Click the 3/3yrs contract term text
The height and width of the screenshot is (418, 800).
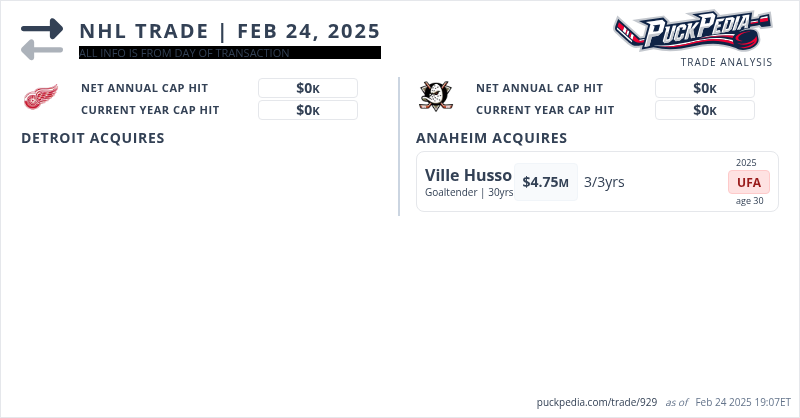coord(604,182)
